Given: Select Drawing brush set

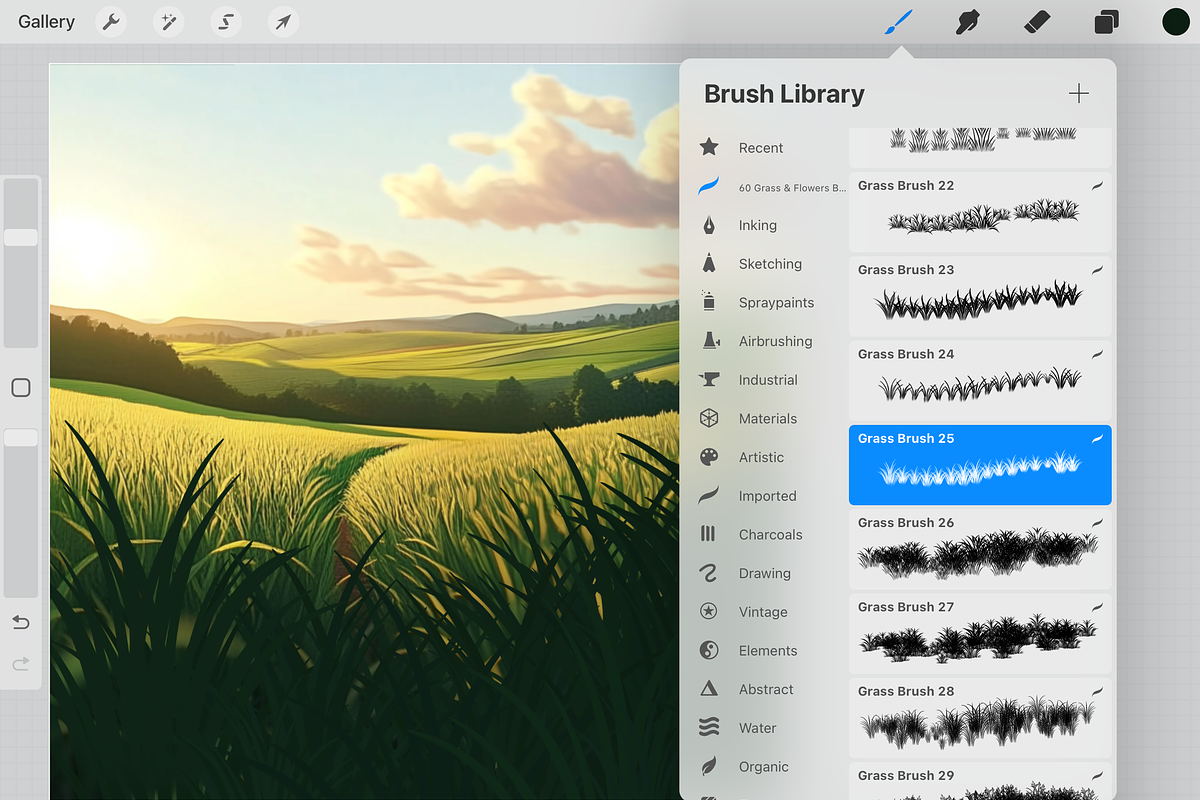Looking at the screenshot, I should pyautogui.click(x=765, y=573).
